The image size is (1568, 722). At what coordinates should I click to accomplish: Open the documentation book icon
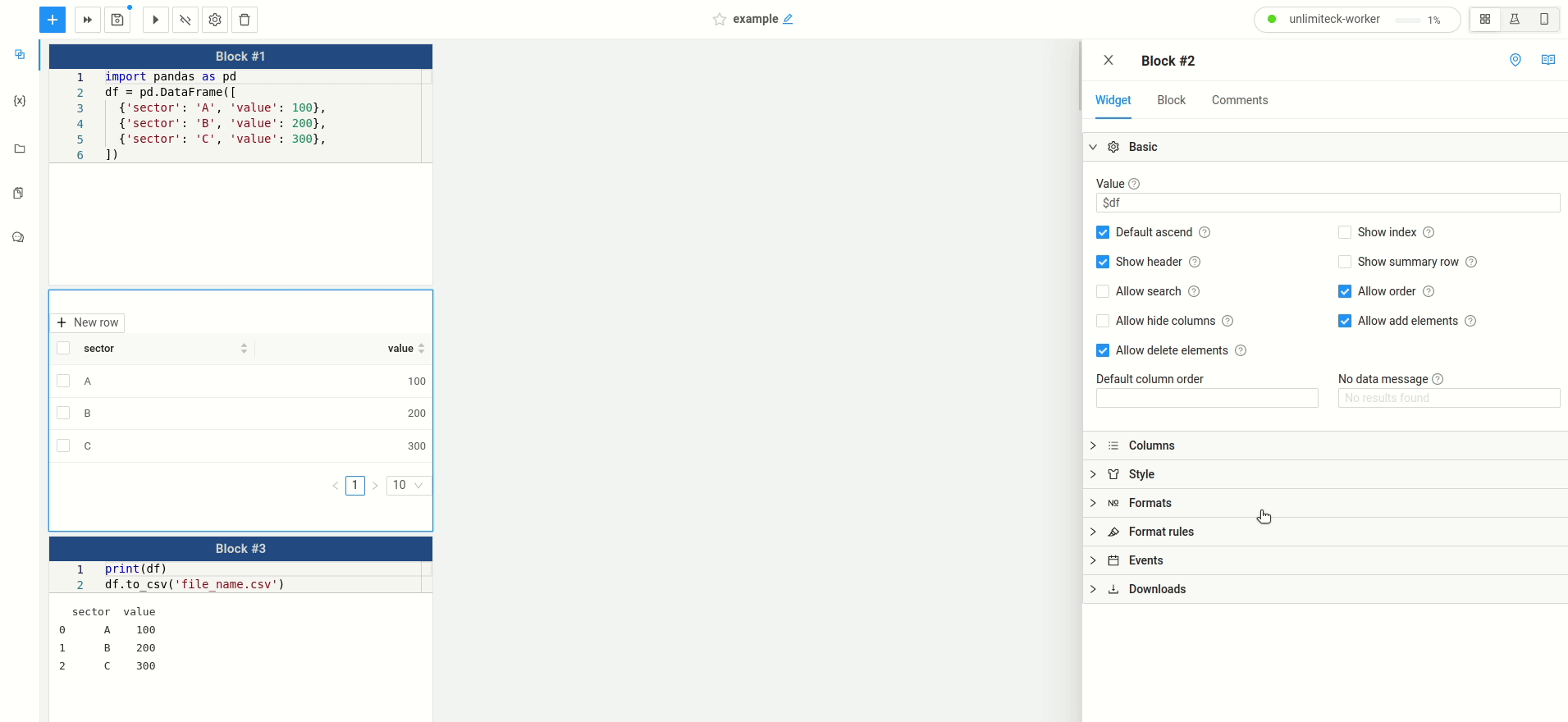(1548, 60)
